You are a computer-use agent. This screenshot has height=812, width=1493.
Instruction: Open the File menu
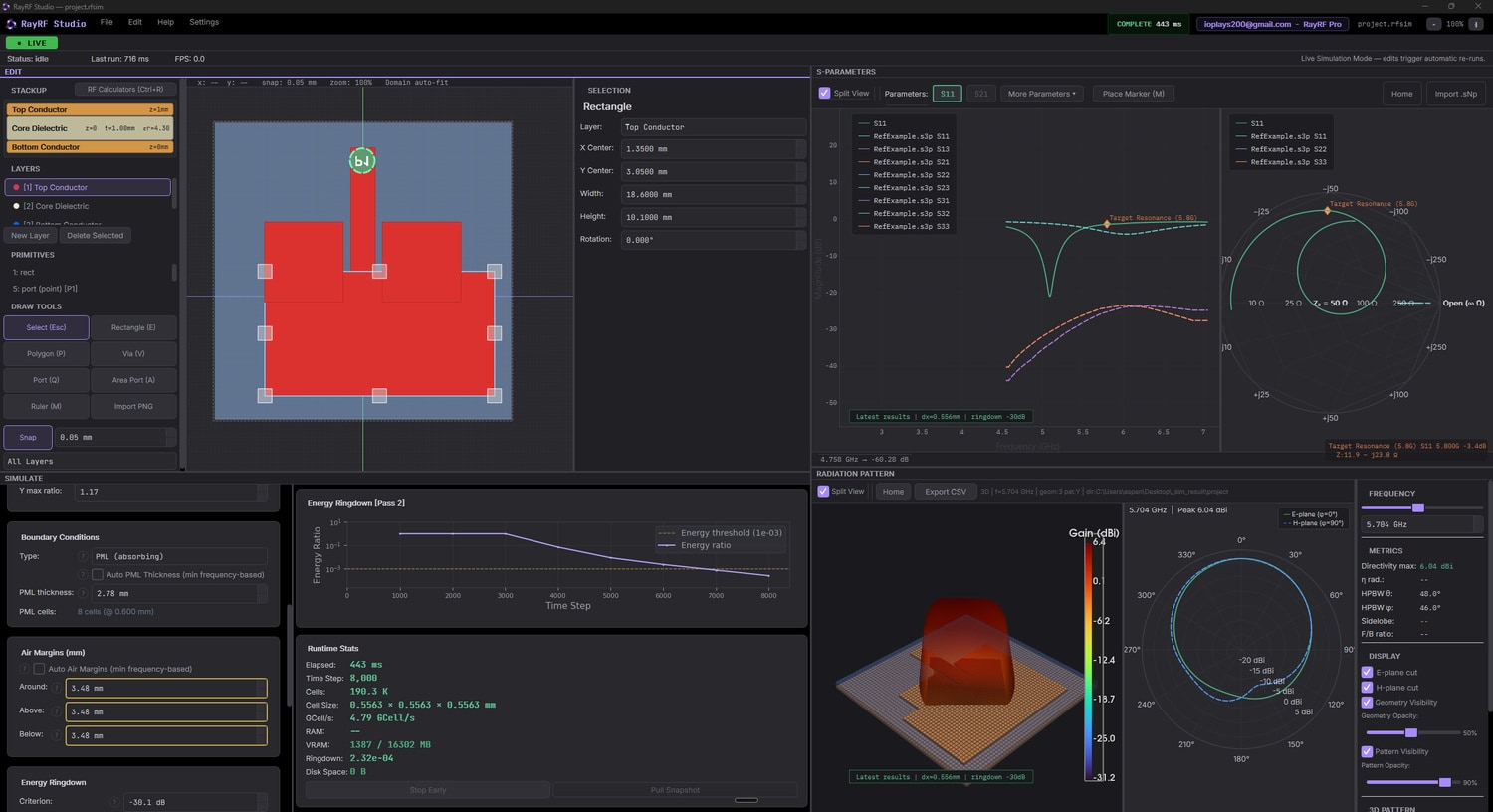(x=107, y=22)
